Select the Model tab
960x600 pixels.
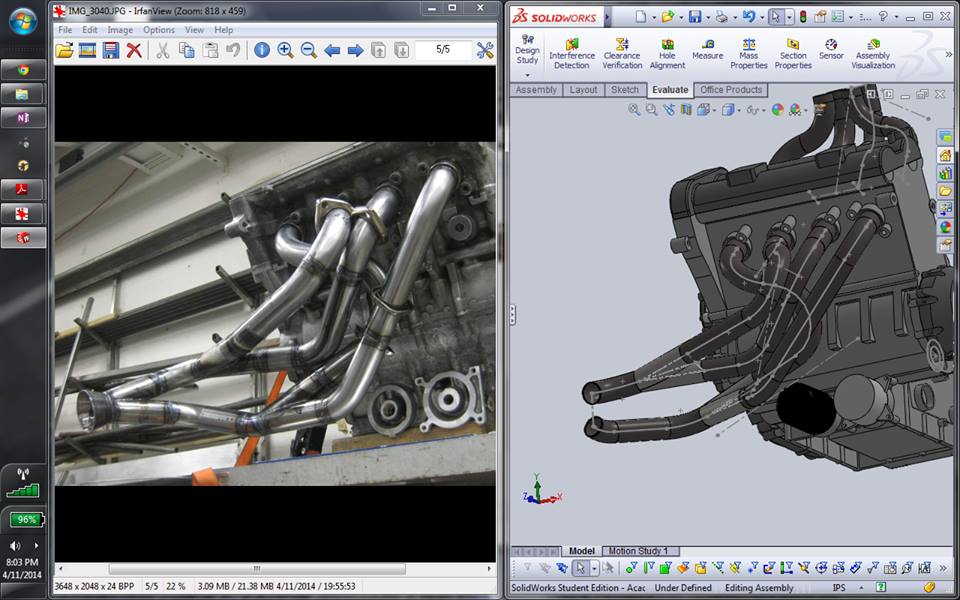point(582,551)
